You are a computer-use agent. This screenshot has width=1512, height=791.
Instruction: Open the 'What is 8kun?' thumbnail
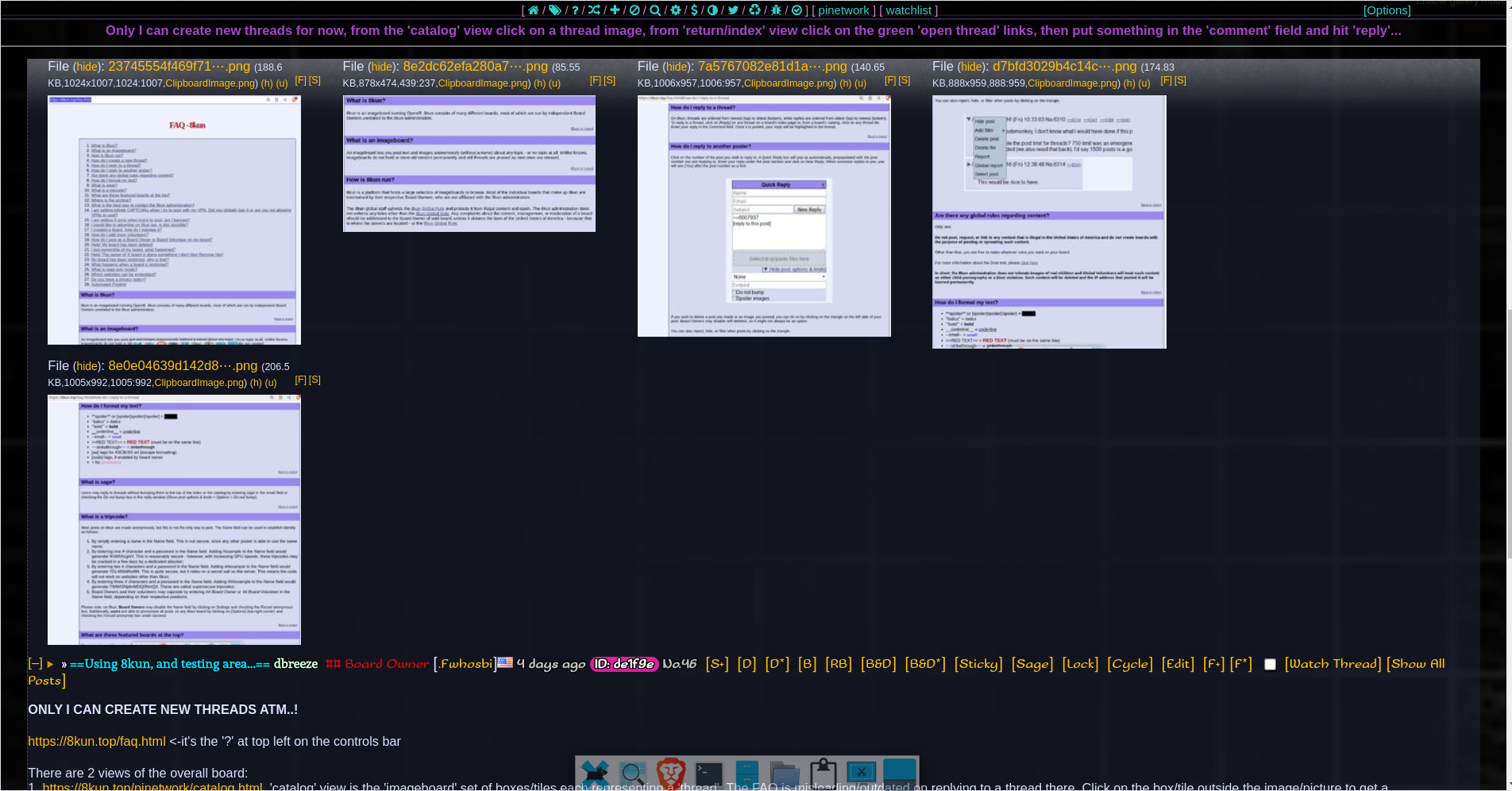[x=469, y=164]
